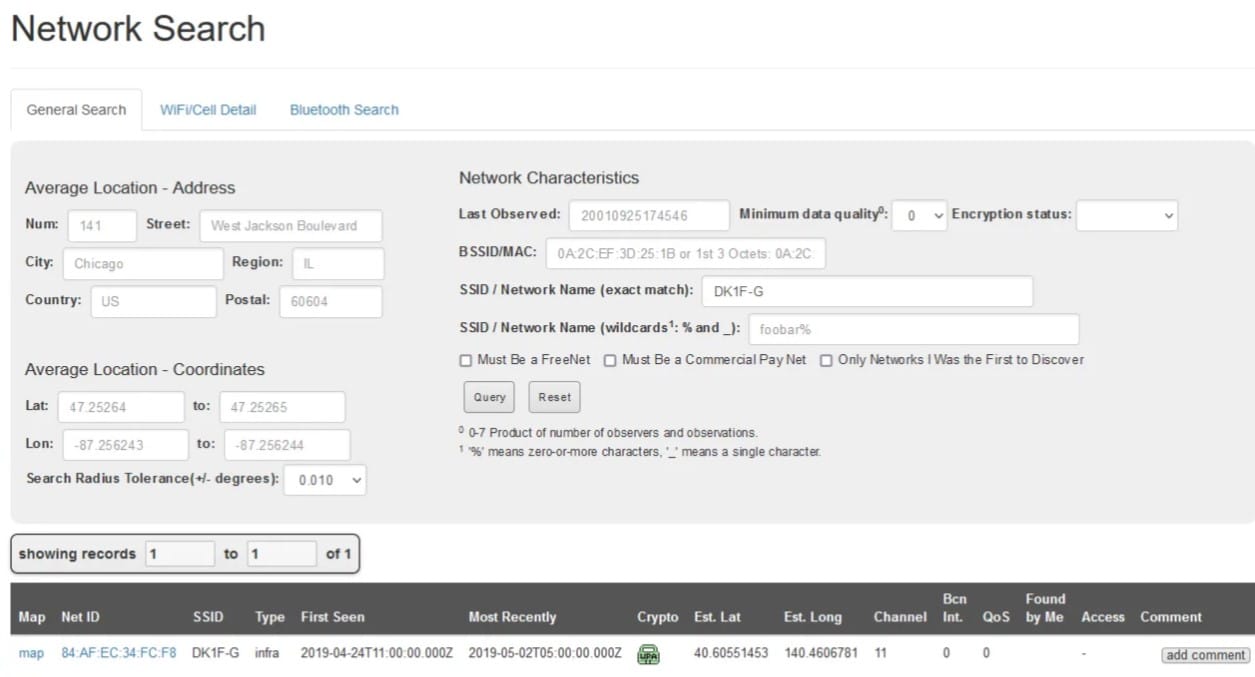The image size is (1255, 677).
Task: Click the add comment button
Action: (x=1205, y=655)
